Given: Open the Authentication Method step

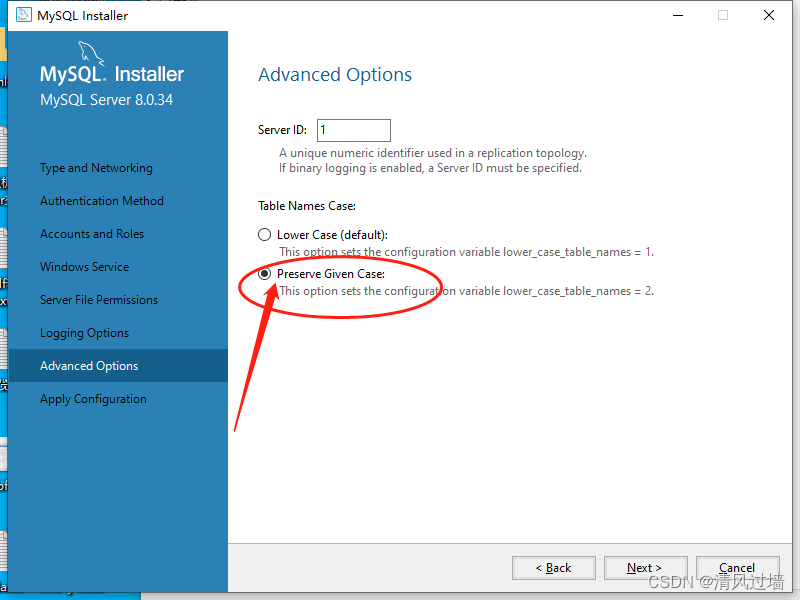Looking at the screenshot, I should [x=102, y=201].
